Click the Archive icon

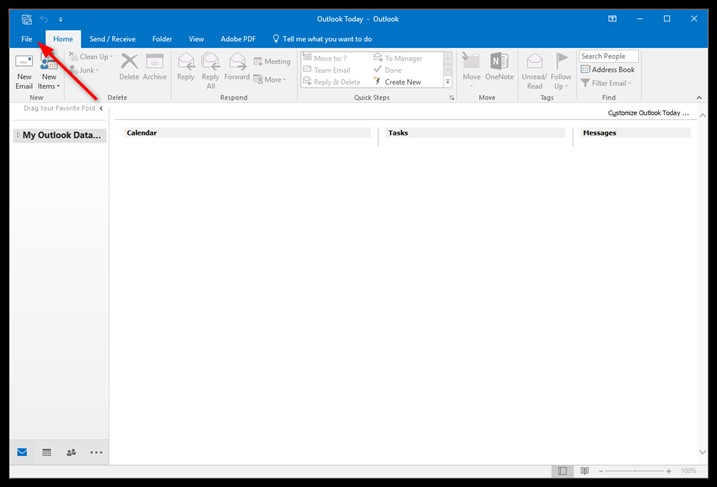pos(155,61)
